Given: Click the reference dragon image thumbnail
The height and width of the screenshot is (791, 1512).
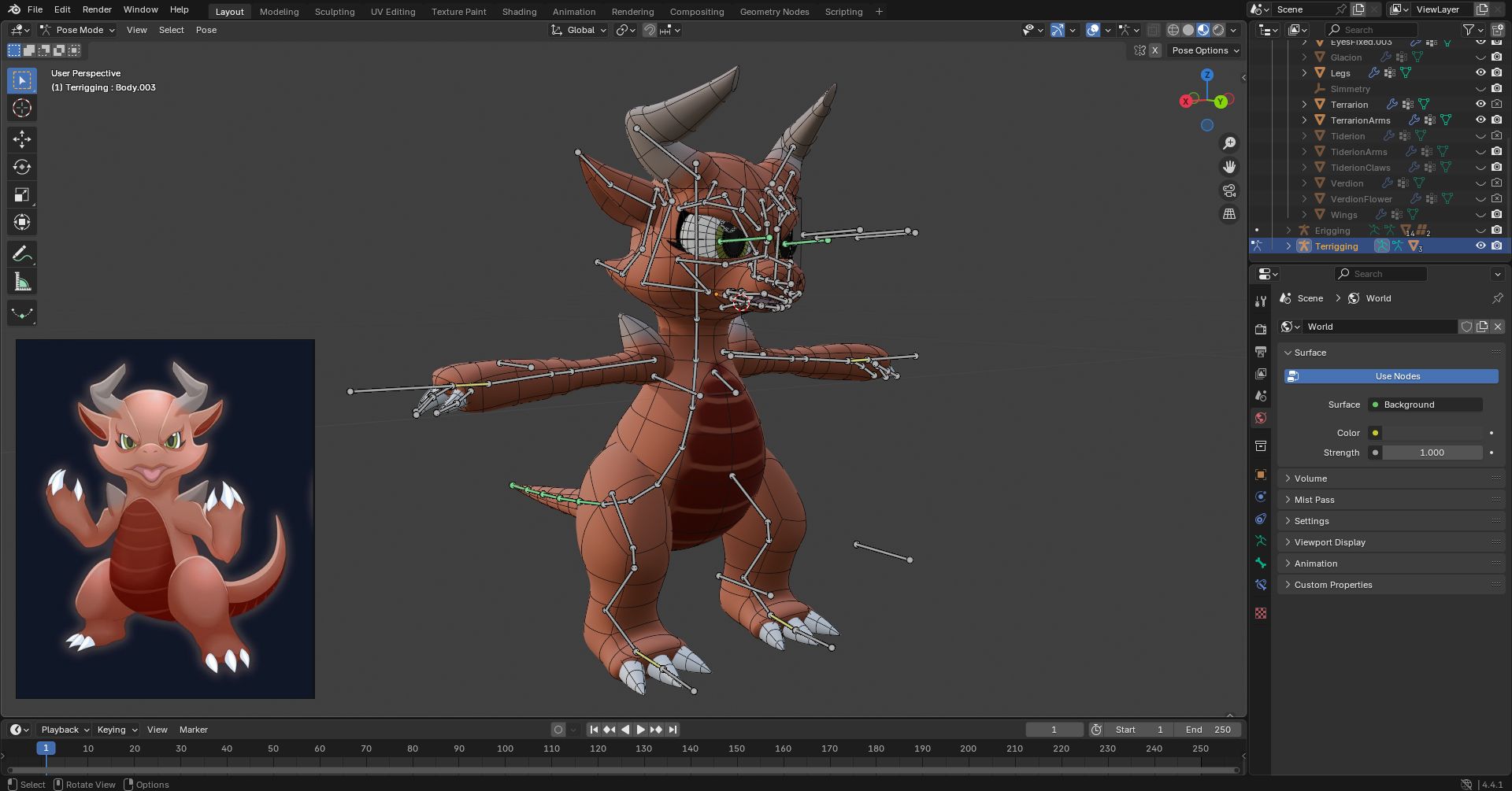Looking at the screenshot, I should [x=165, y=519].
